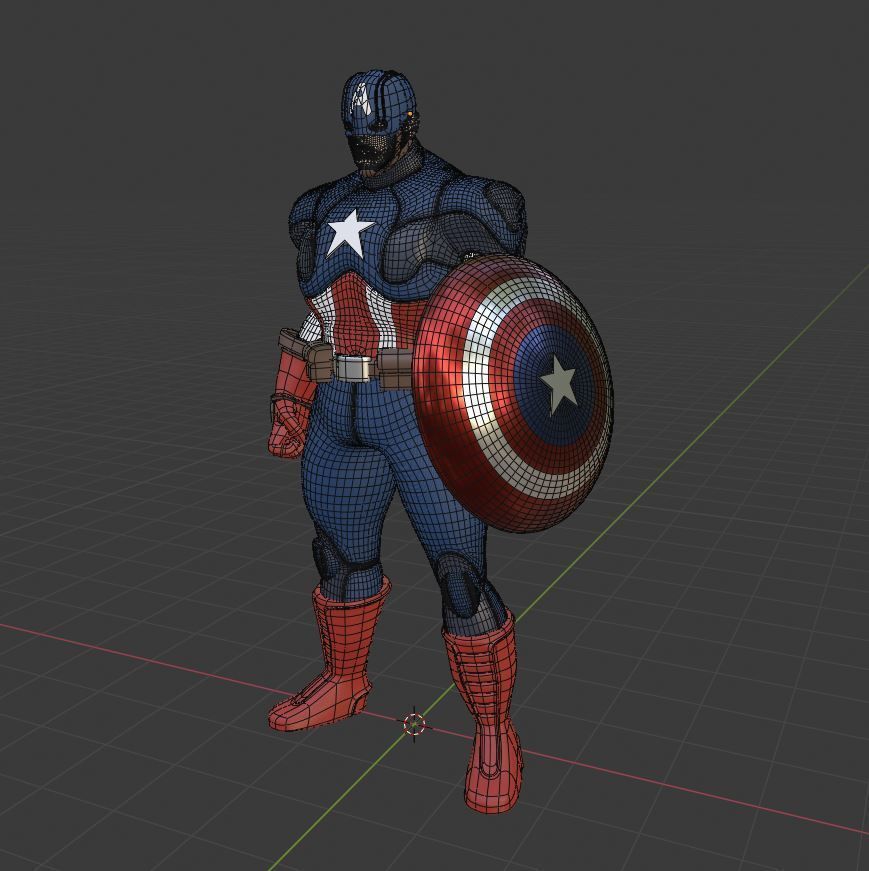Select the red gloved fist
Viewport: 869px width, 871px height.
287,428
